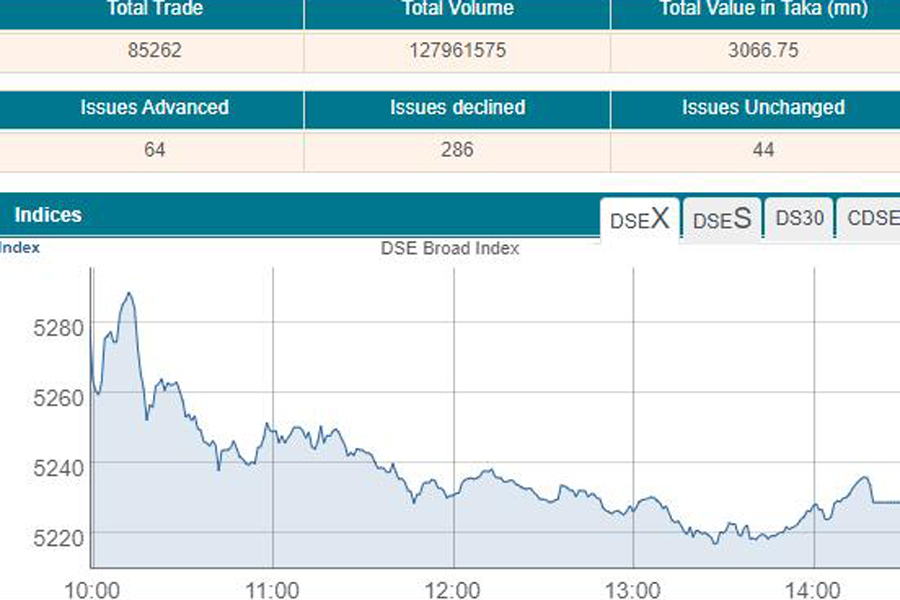
Task: Select the total volume value 127961575
Action: [457, 50]
